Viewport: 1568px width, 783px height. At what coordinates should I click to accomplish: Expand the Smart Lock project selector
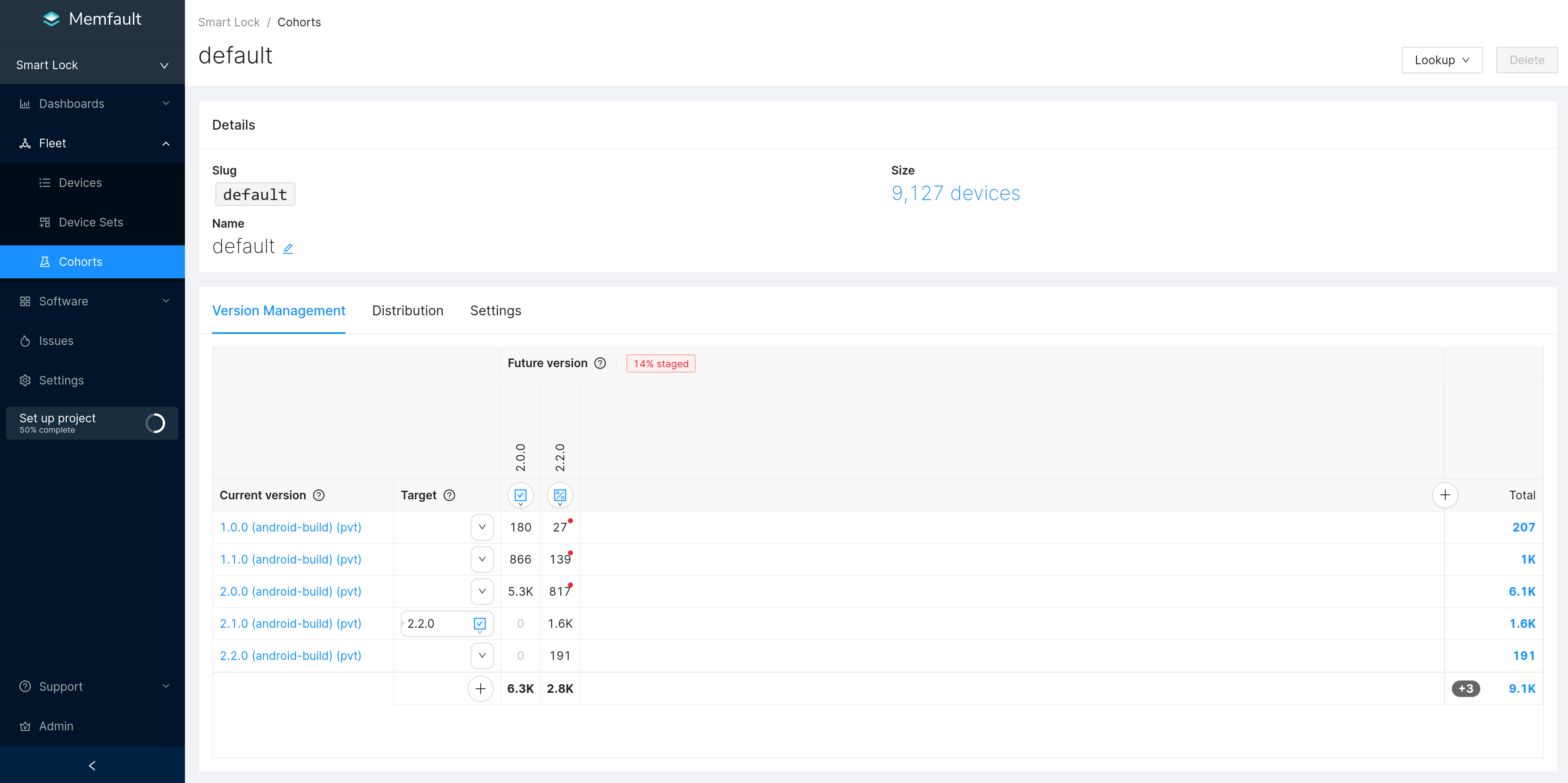[92, 65]
